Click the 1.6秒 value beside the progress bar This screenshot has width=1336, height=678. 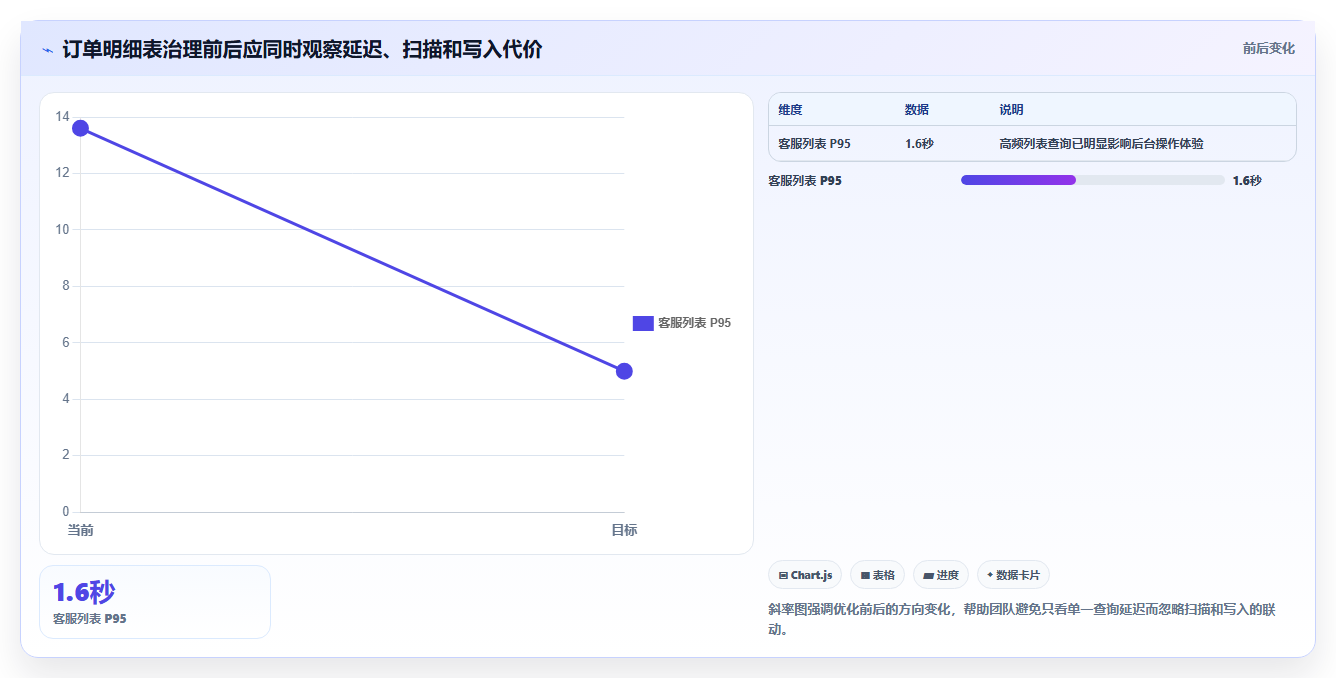tap(1247, 181)
